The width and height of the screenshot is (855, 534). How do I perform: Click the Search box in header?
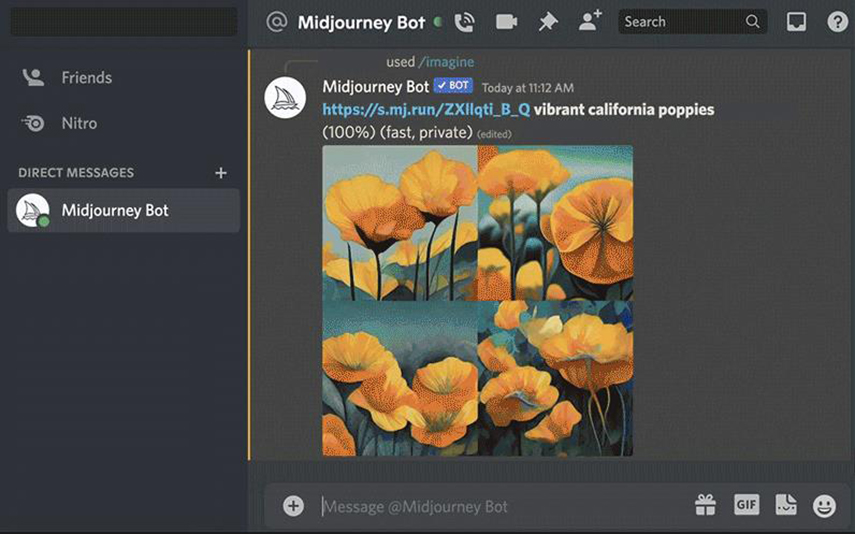click(x=682, y=22)
